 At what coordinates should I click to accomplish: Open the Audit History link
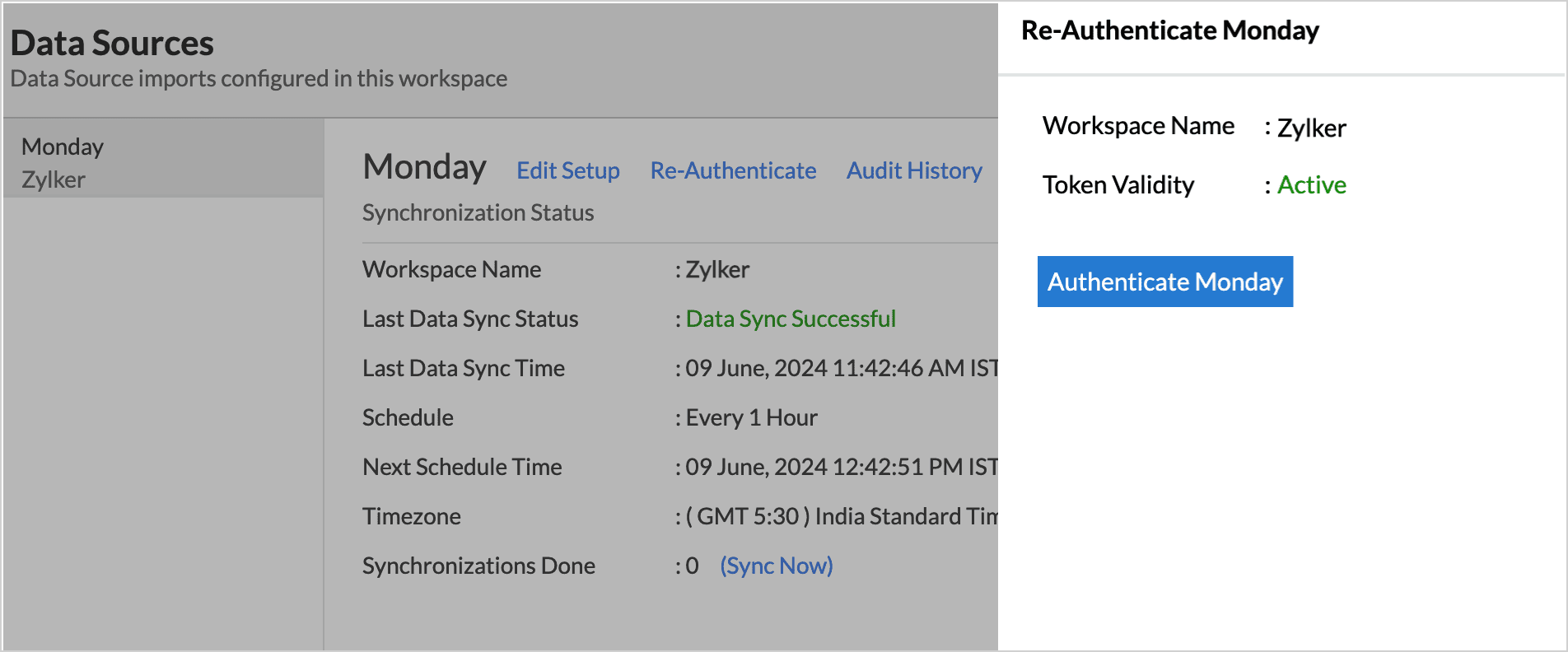pos(914,170)
